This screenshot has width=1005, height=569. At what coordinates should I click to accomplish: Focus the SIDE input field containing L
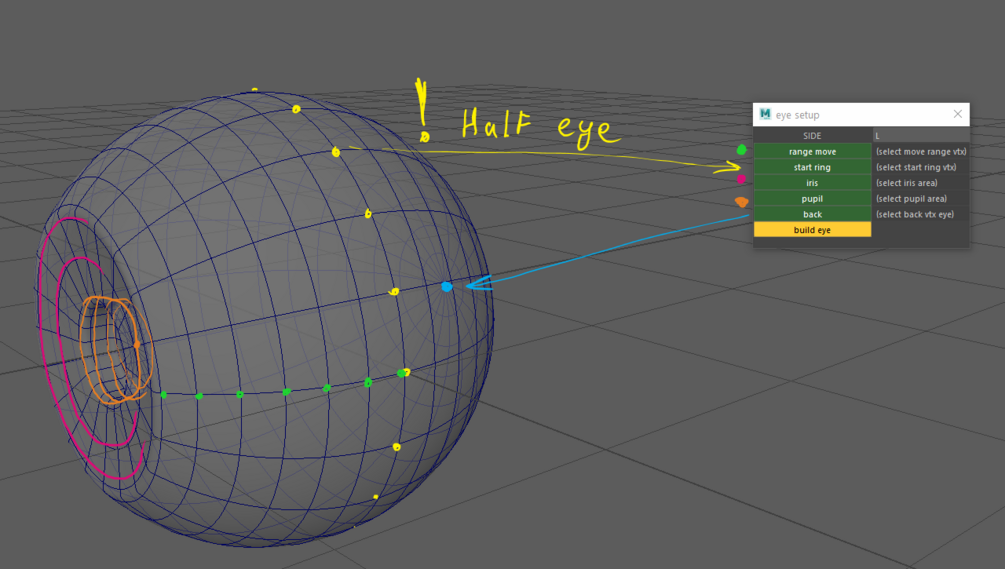[920, 136]
